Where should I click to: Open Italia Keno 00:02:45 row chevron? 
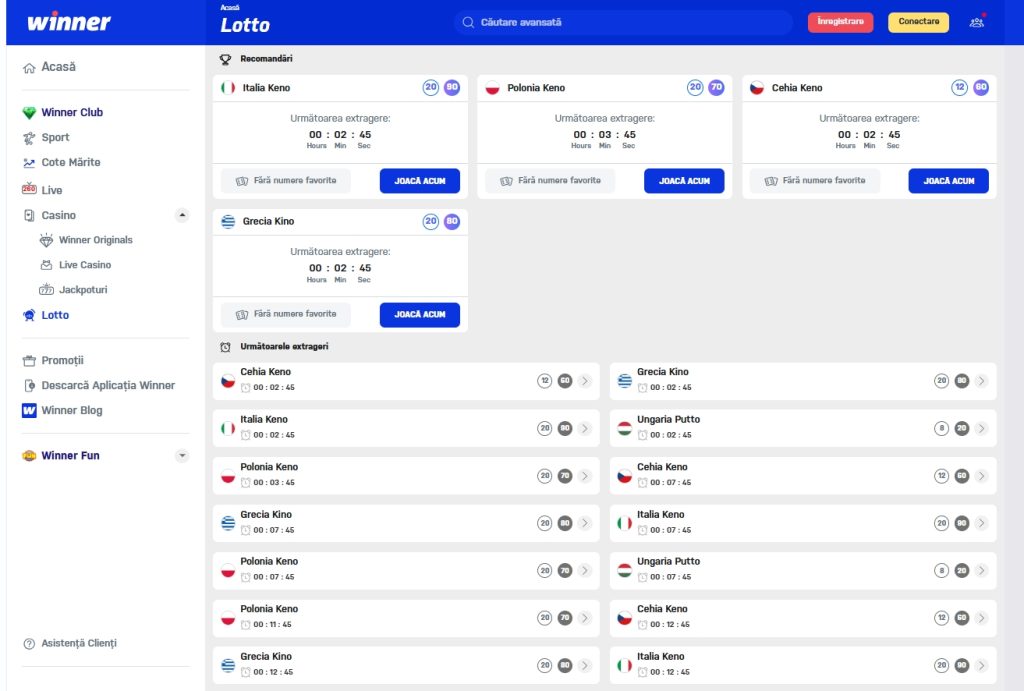tap(585, 428)
